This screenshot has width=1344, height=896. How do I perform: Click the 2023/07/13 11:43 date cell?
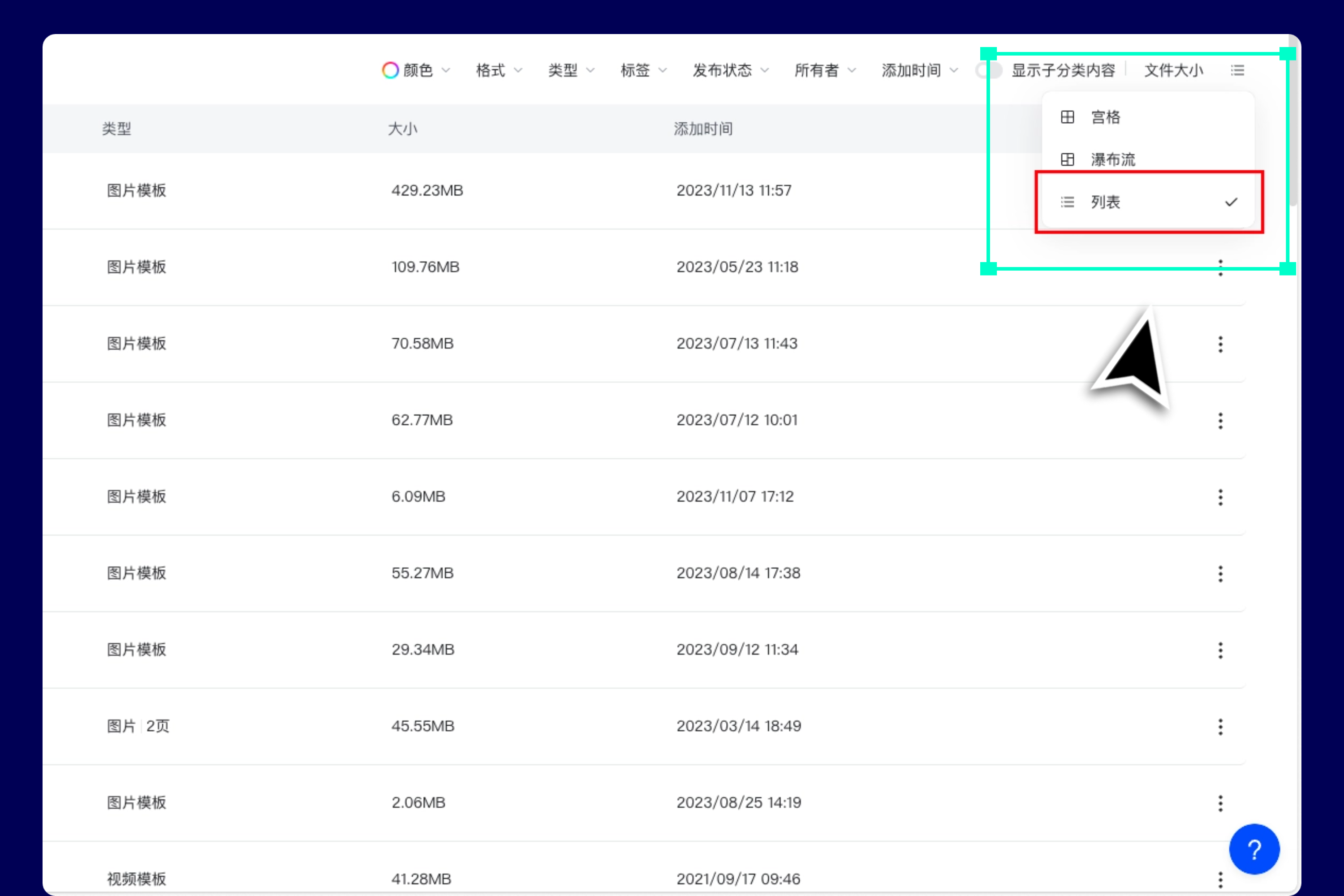coord(737,344)
